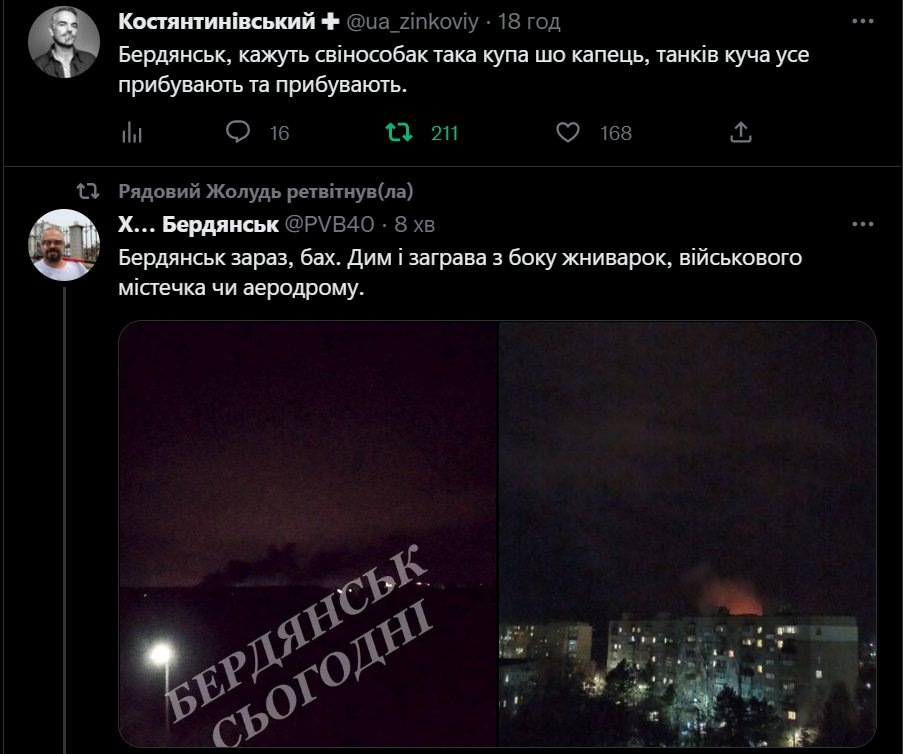Image resolution: width=903 pixels, height=754 pixels.
Task: Click the 211 retweet count
Action: [x=444, y=133]
